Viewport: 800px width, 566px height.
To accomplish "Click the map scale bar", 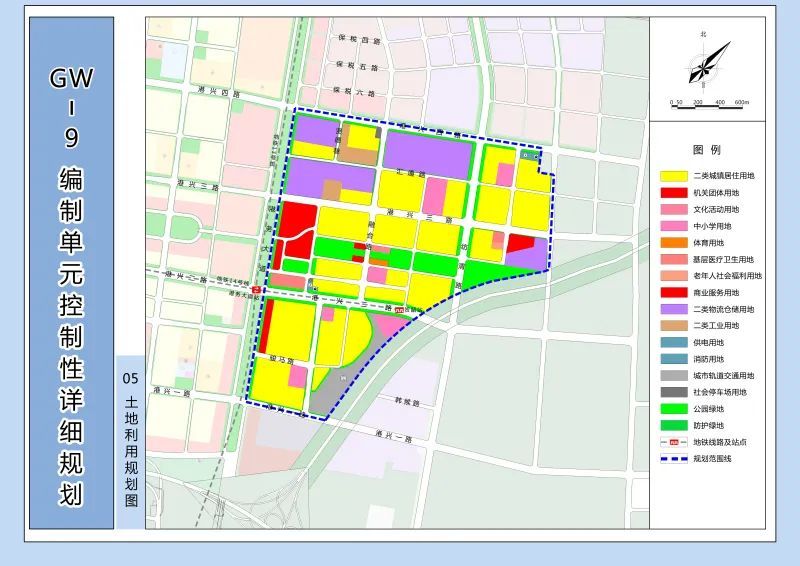I will (709, 103).
